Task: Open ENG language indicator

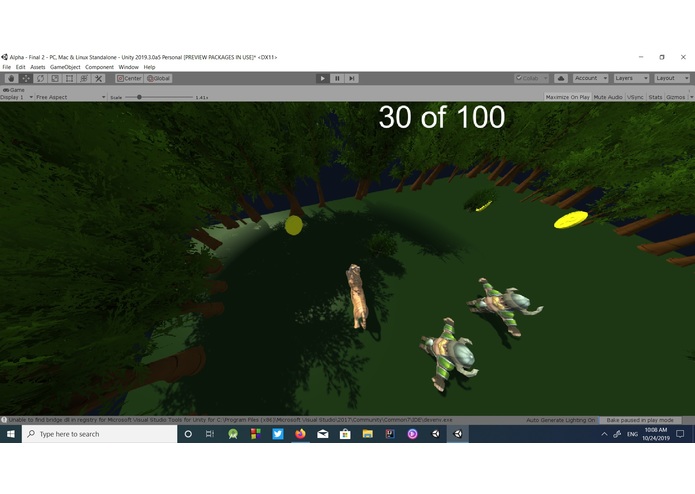Action: tap(633, 434)
